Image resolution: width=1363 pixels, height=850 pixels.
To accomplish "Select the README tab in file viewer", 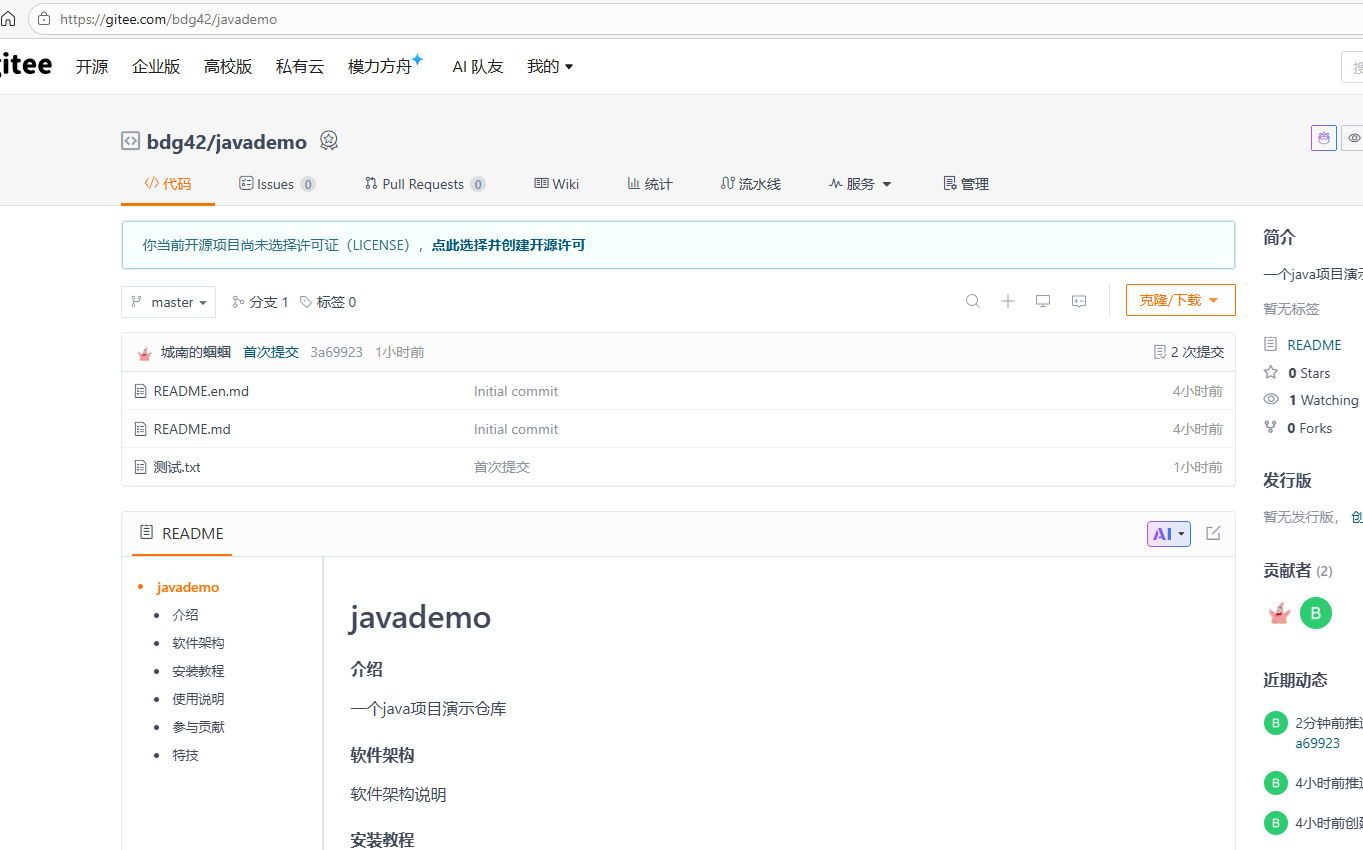I will pos(182,533).
